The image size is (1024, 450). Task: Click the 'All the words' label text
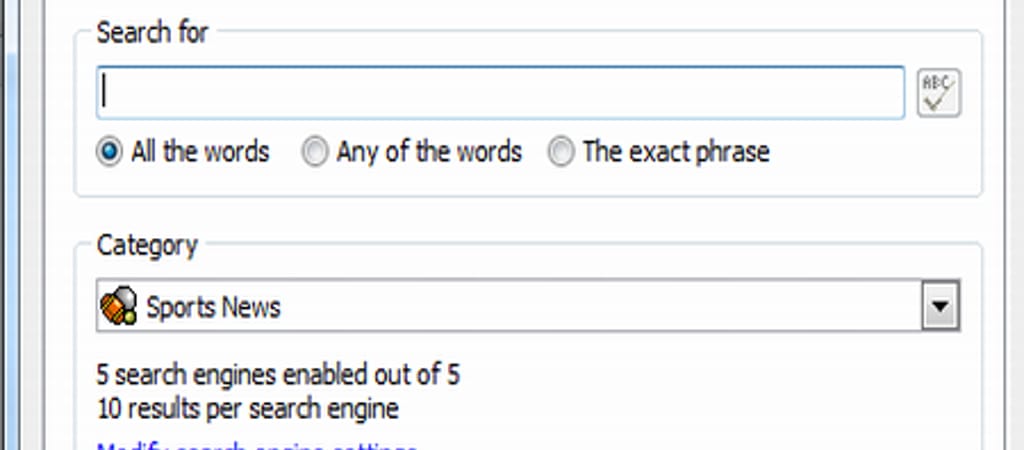pos(200,152)
